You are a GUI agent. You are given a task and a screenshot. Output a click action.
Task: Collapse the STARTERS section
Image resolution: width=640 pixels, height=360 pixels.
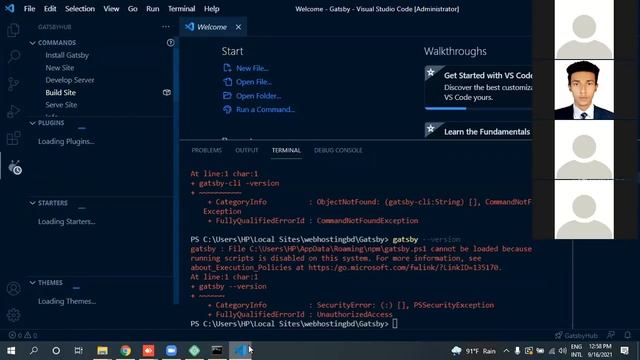(x=33, y=203)
